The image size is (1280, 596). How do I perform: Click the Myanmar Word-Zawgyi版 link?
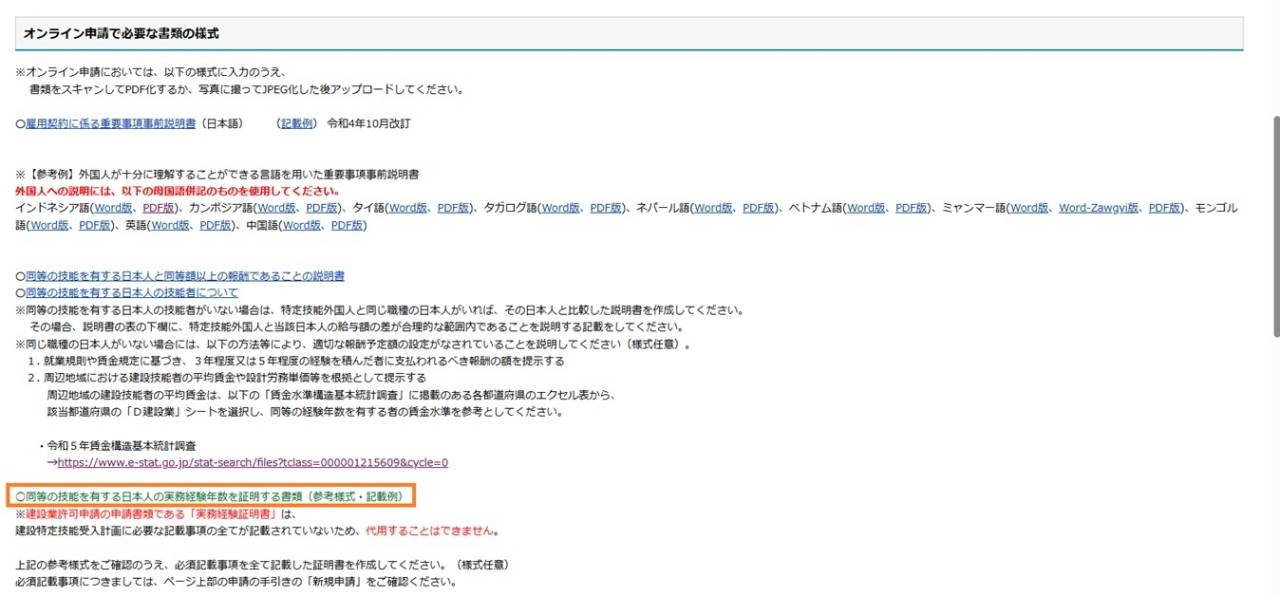[1099, 208]
